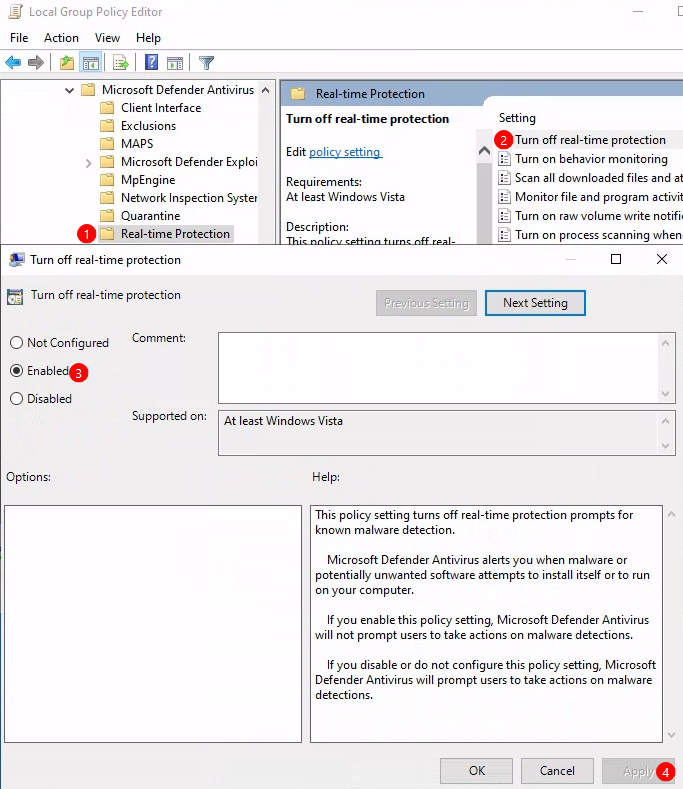This screenshot has height=789, width=683.
Task: Open the Action menu
Action: click(x=61, y=38)
